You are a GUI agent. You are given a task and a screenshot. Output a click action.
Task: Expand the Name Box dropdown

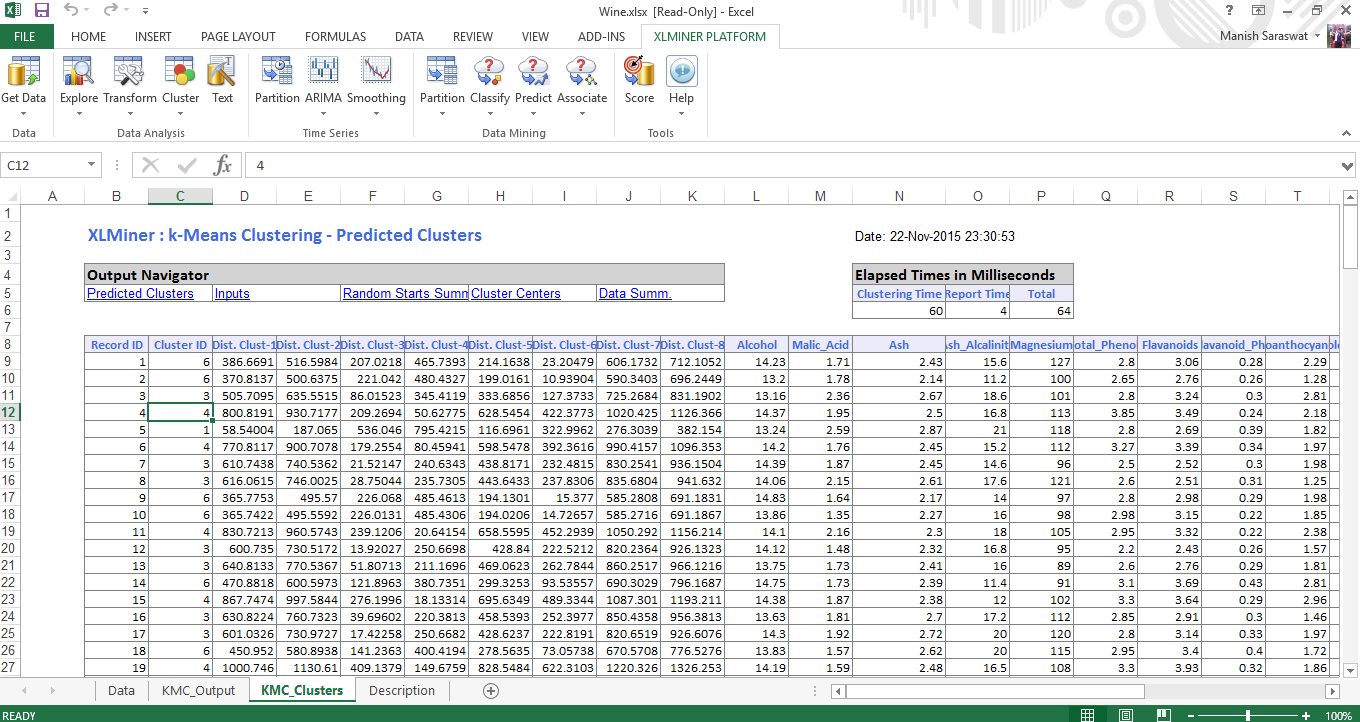[x=91, y=165]
